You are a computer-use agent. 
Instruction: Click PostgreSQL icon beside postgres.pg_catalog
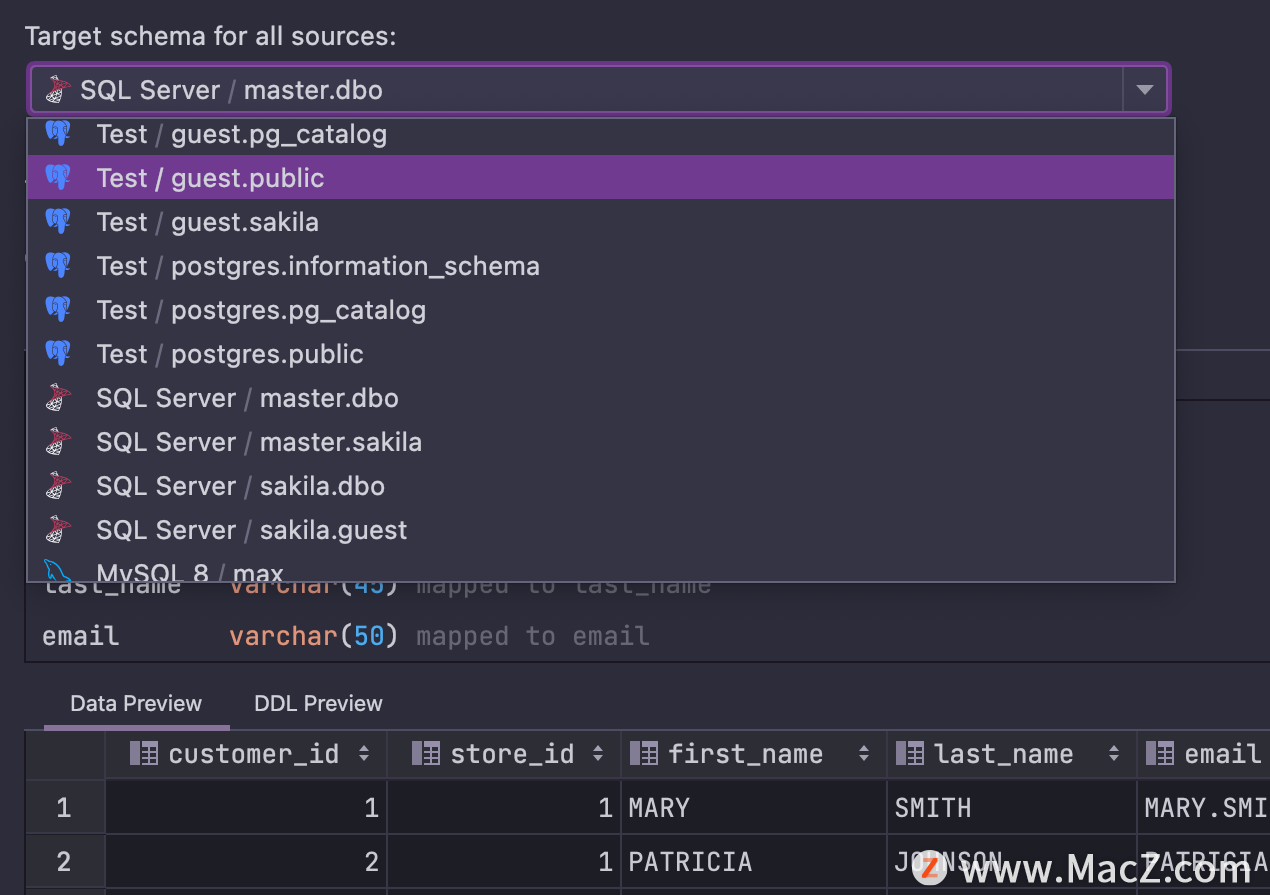(x=58, y=310)
